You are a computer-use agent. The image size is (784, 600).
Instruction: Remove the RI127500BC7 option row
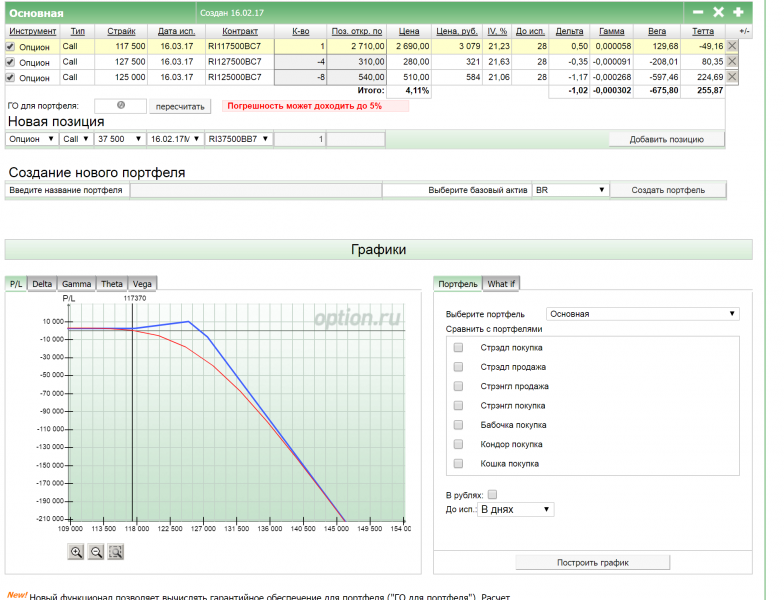coord(732,62)
